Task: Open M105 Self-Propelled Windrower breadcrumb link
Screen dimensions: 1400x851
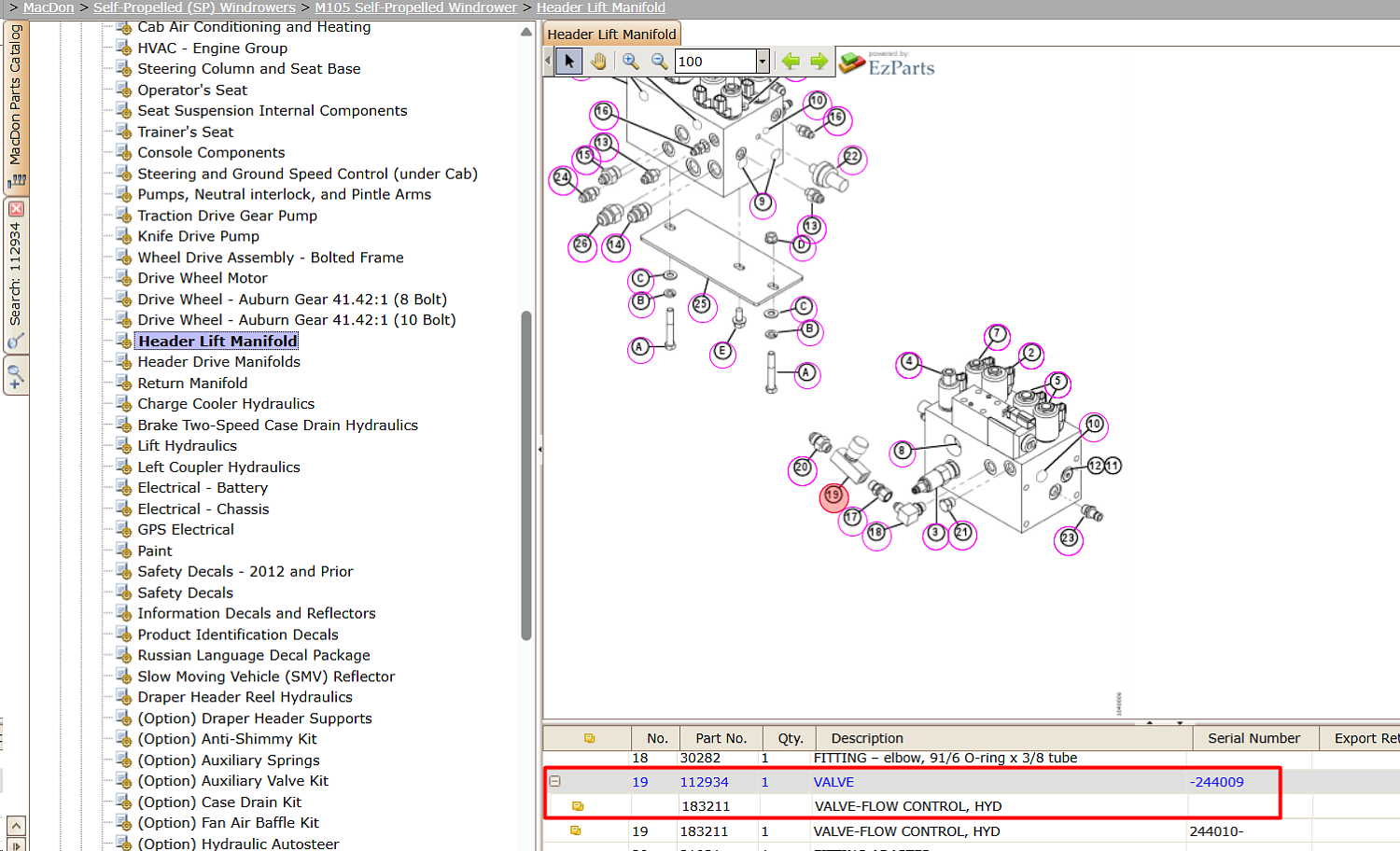Action: [415, 7]
